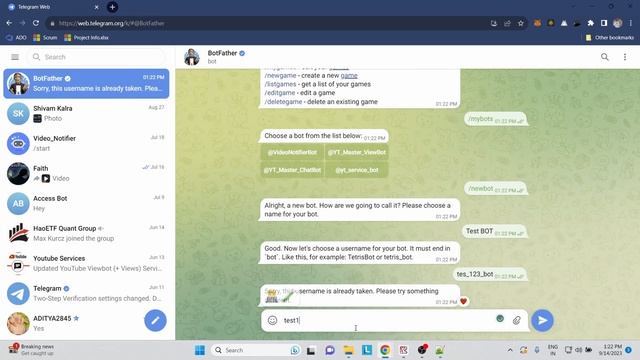Choose the @VideoNotifierBot button
Screen dimensions: 640x360
[x=292, y=152]
